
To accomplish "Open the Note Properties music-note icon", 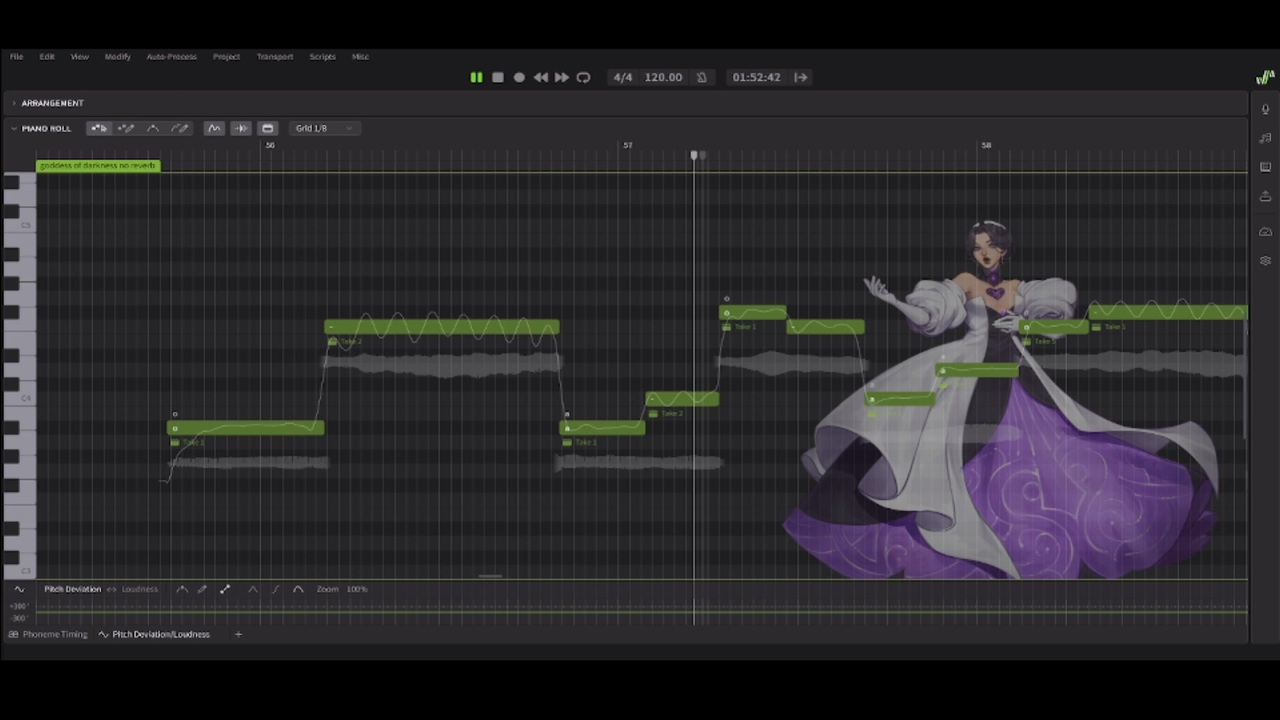I will pos(1265,138).
